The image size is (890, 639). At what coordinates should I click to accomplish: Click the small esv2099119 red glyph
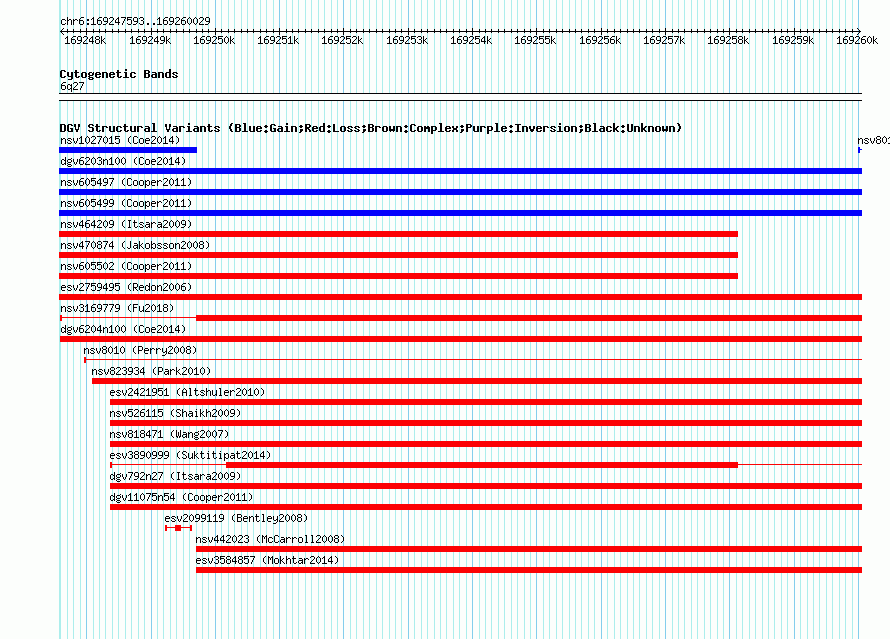click(x=178, y=528)
